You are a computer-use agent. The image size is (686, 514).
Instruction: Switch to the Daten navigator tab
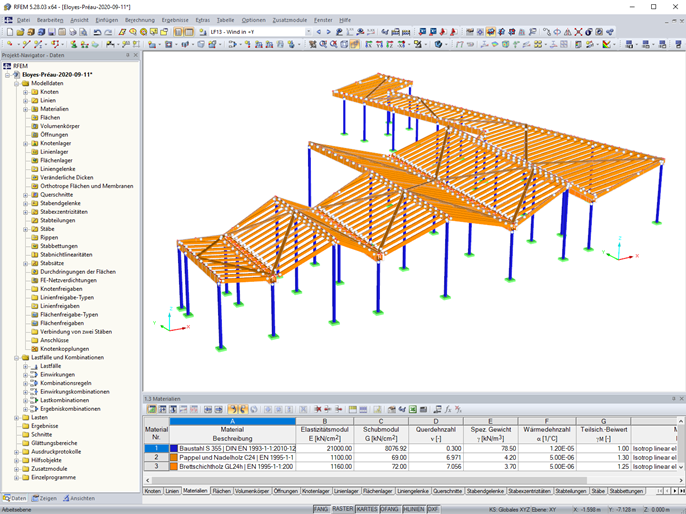click(14, 498)
